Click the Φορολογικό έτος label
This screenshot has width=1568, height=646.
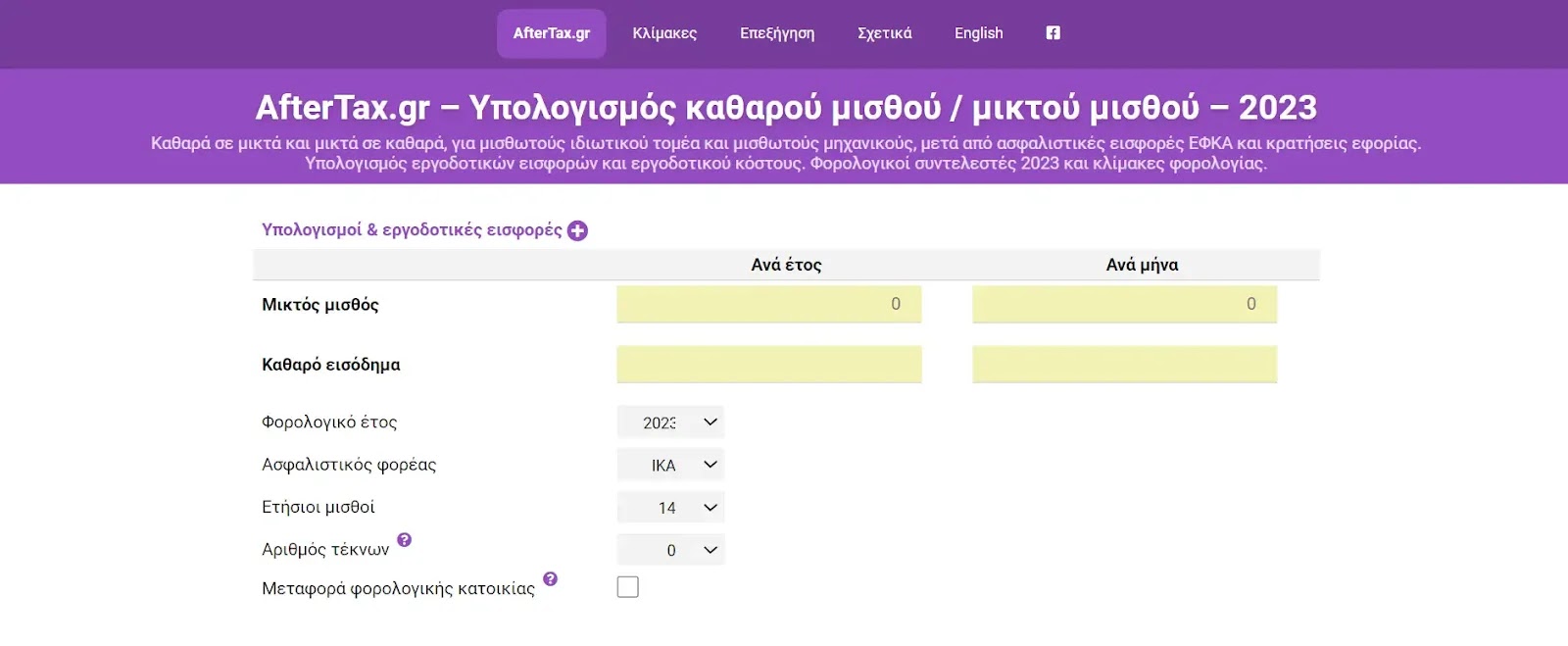(x=329, y=422)
